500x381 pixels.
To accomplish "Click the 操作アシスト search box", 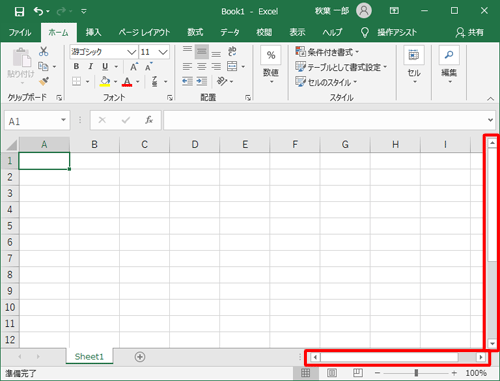I will [x=389, y=32].
